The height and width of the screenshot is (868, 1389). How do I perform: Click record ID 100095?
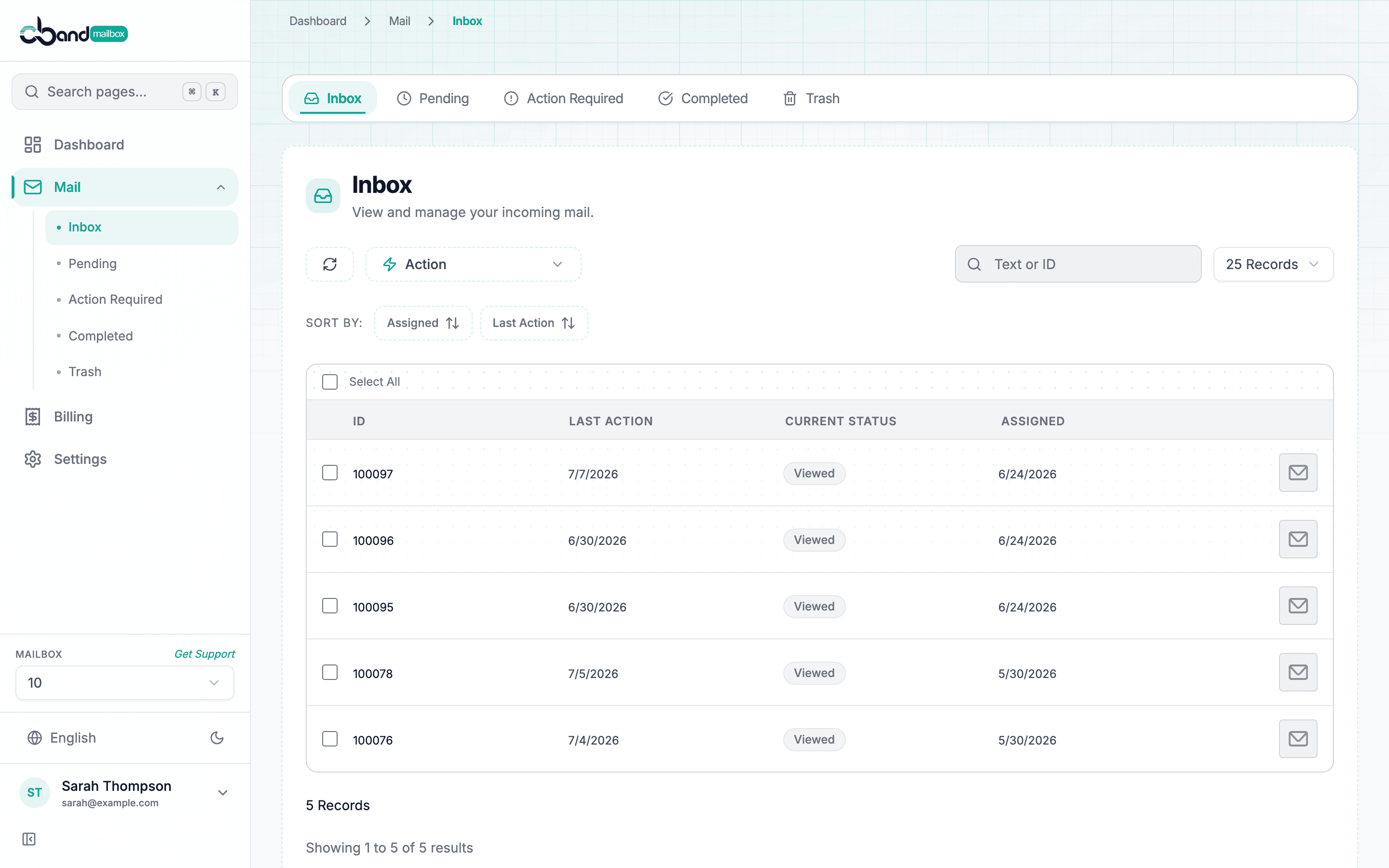373,608
